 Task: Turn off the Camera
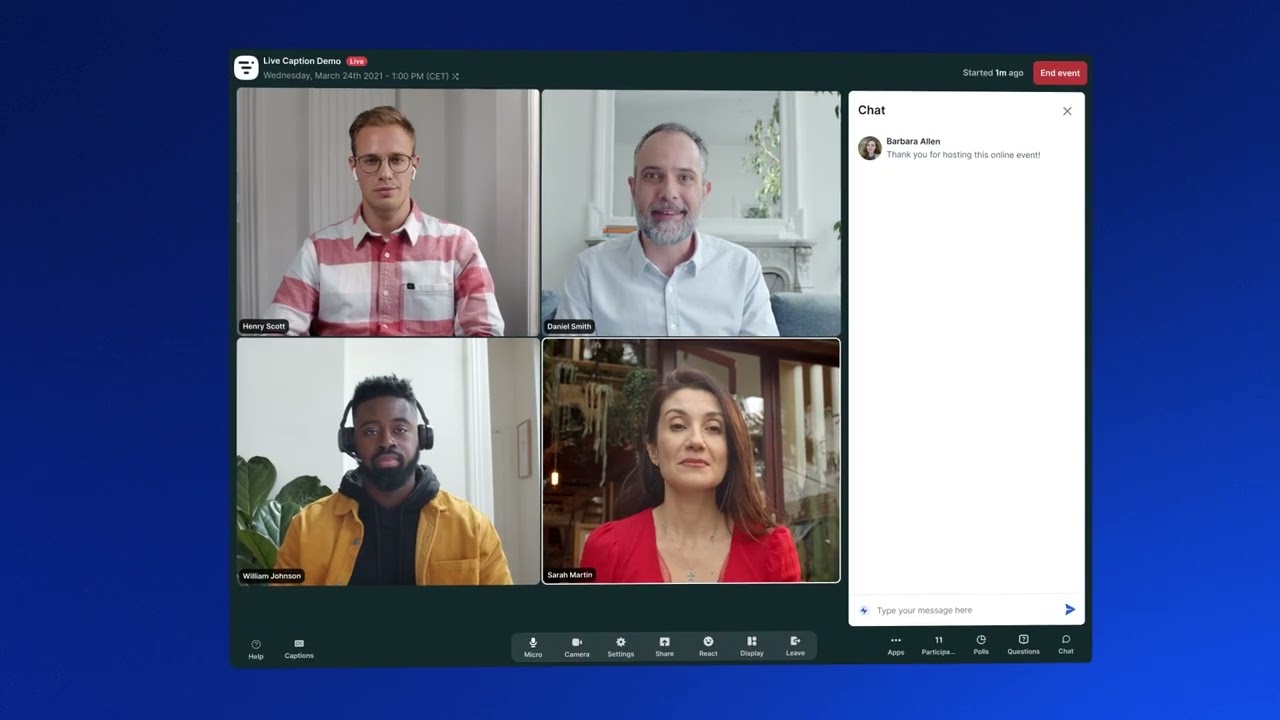(x=577, y=647)
